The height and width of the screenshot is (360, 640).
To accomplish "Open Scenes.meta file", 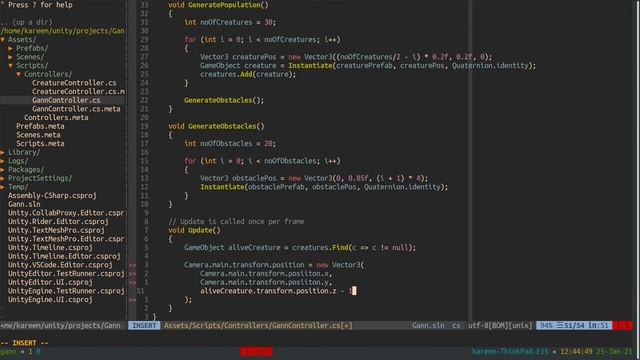I will pos(38,135).
